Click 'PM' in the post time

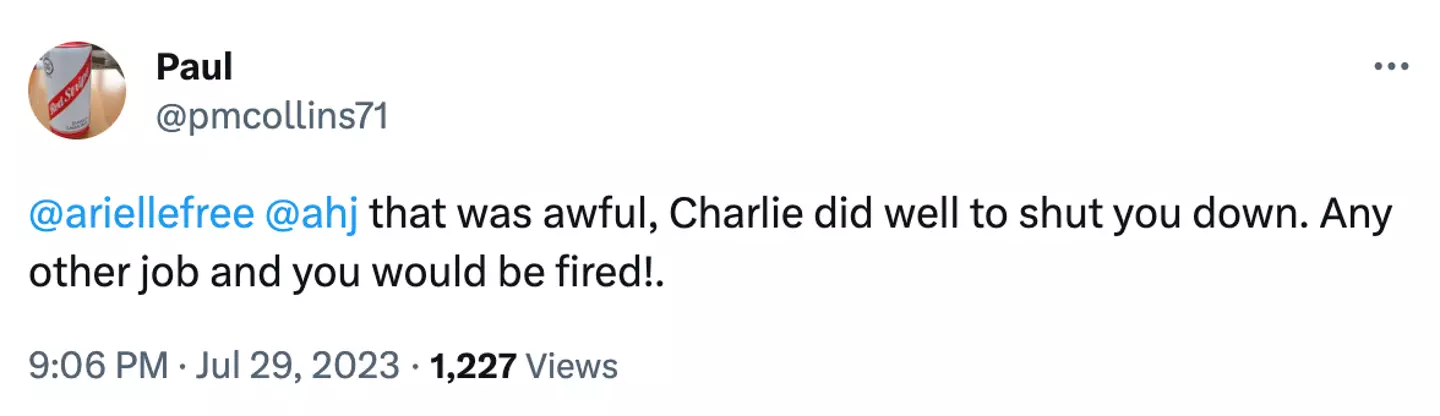pos(142,366)
